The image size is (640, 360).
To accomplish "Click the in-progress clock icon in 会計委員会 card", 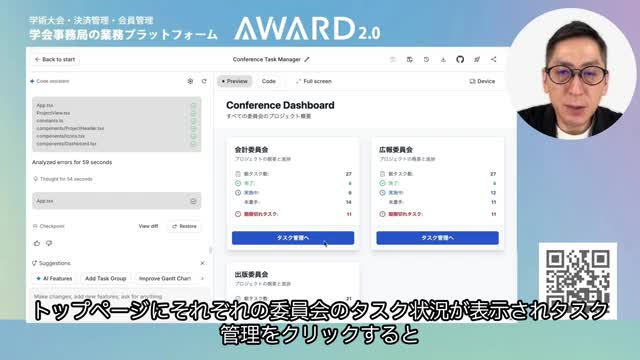I will click(238, 193).
